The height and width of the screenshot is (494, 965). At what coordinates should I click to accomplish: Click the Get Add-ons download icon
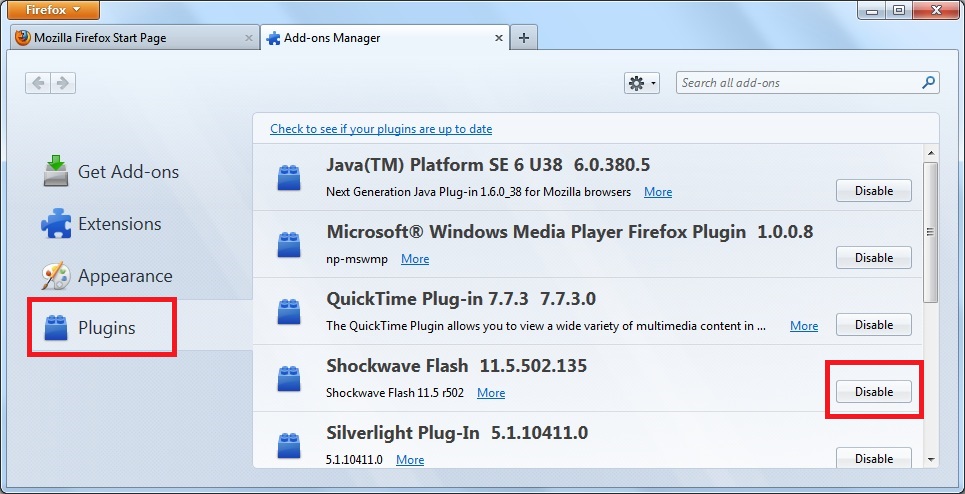tap(56, 170)
